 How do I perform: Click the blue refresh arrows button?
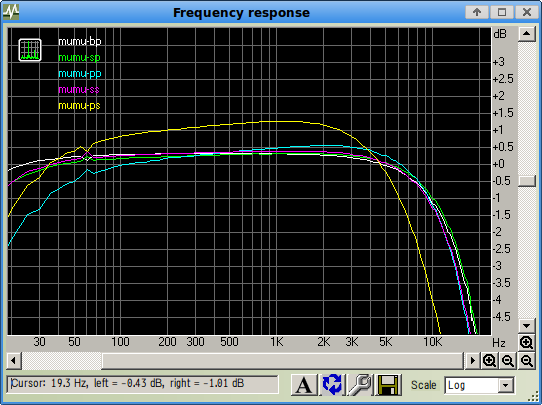(332, 385)
